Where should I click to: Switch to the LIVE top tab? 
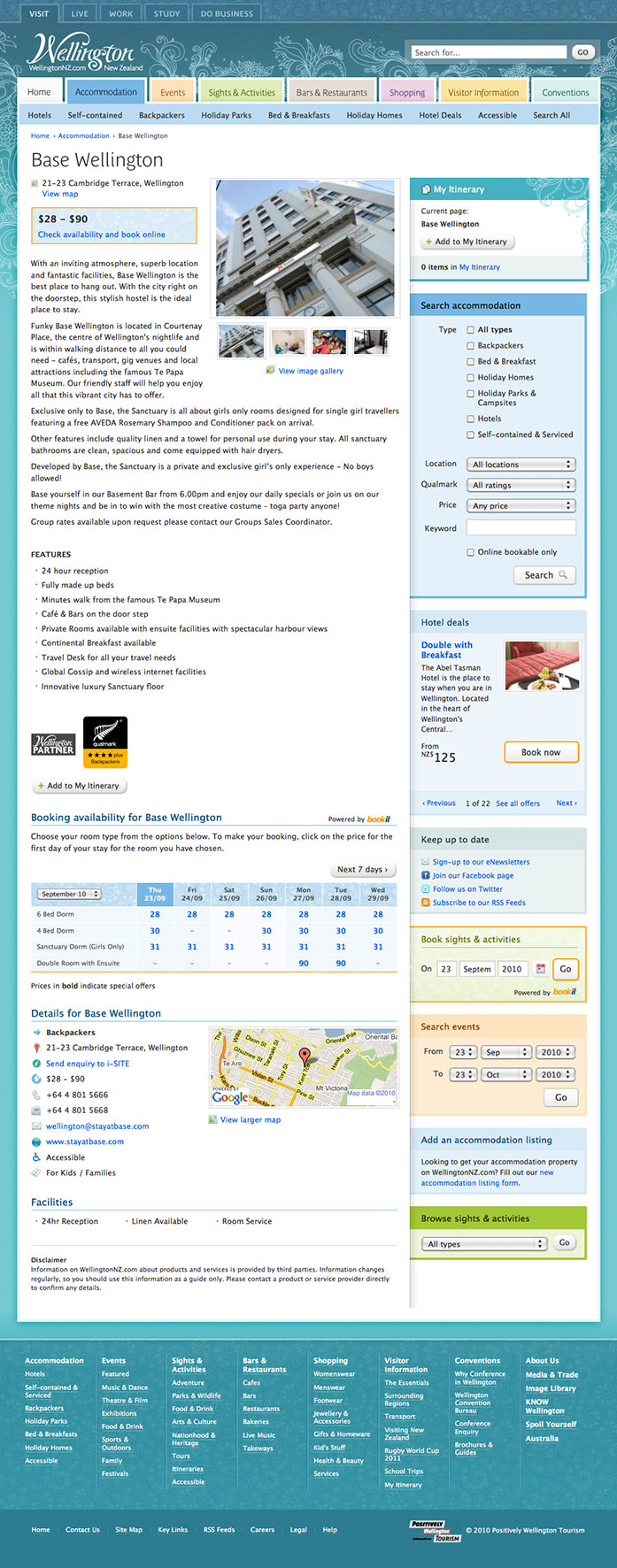click(80, 13)
